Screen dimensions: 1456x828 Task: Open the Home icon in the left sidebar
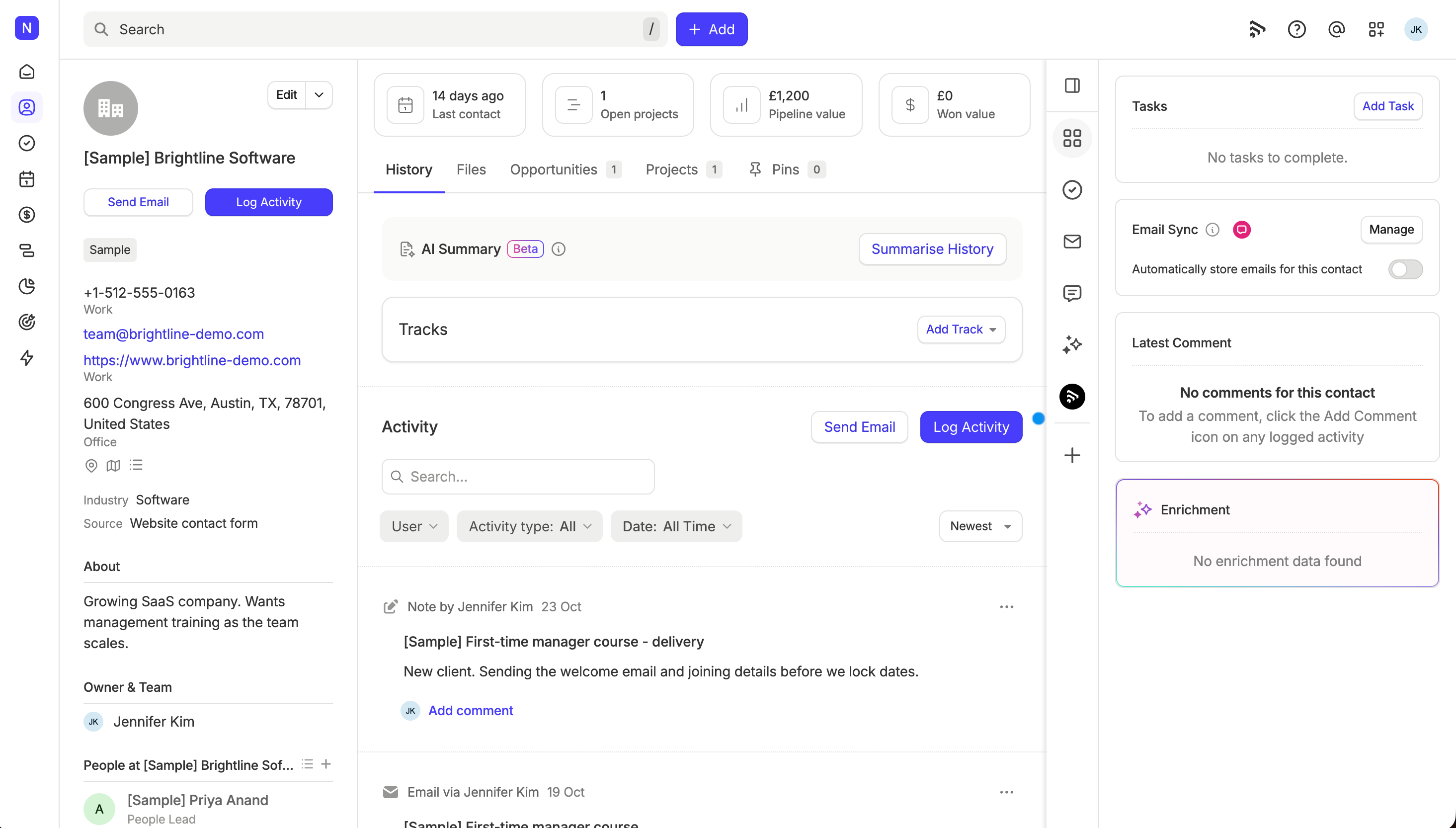pyautogui.click(x=27, y=72)
